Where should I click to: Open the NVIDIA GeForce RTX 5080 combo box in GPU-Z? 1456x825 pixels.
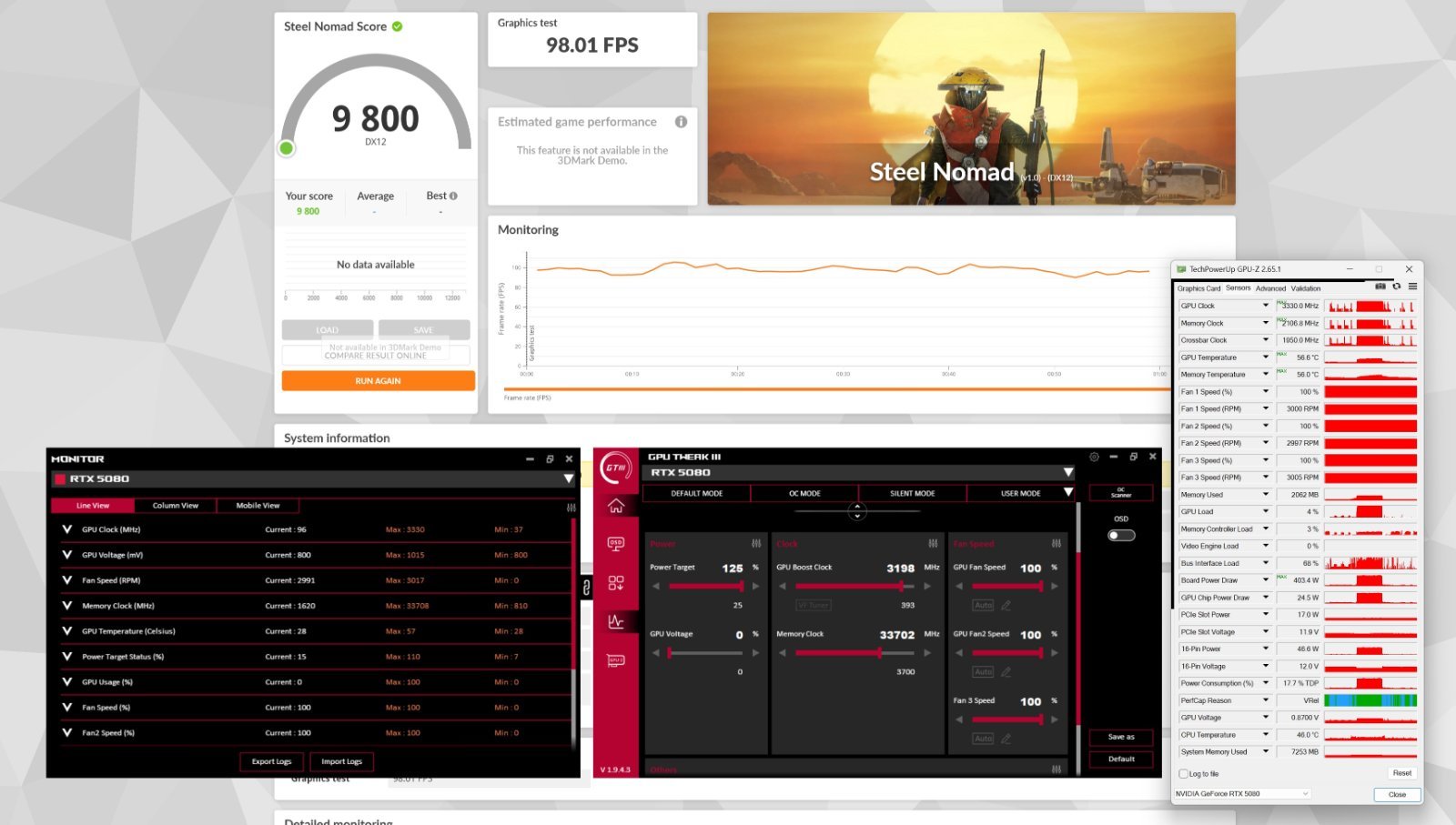(1242, 794)
